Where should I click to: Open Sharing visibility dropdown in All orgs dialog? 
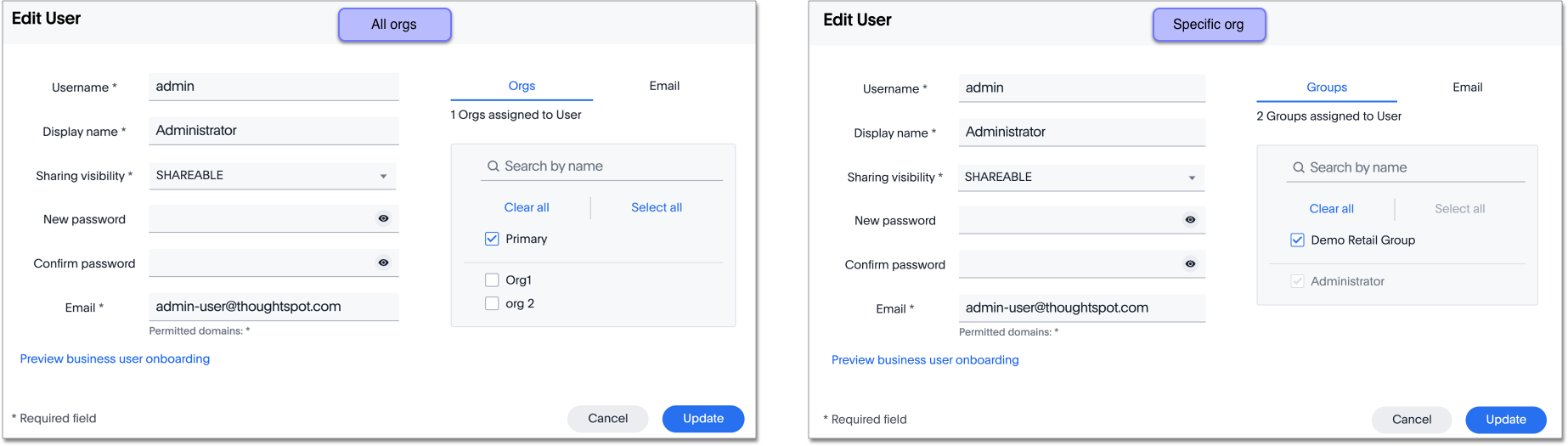coord(383,176)
